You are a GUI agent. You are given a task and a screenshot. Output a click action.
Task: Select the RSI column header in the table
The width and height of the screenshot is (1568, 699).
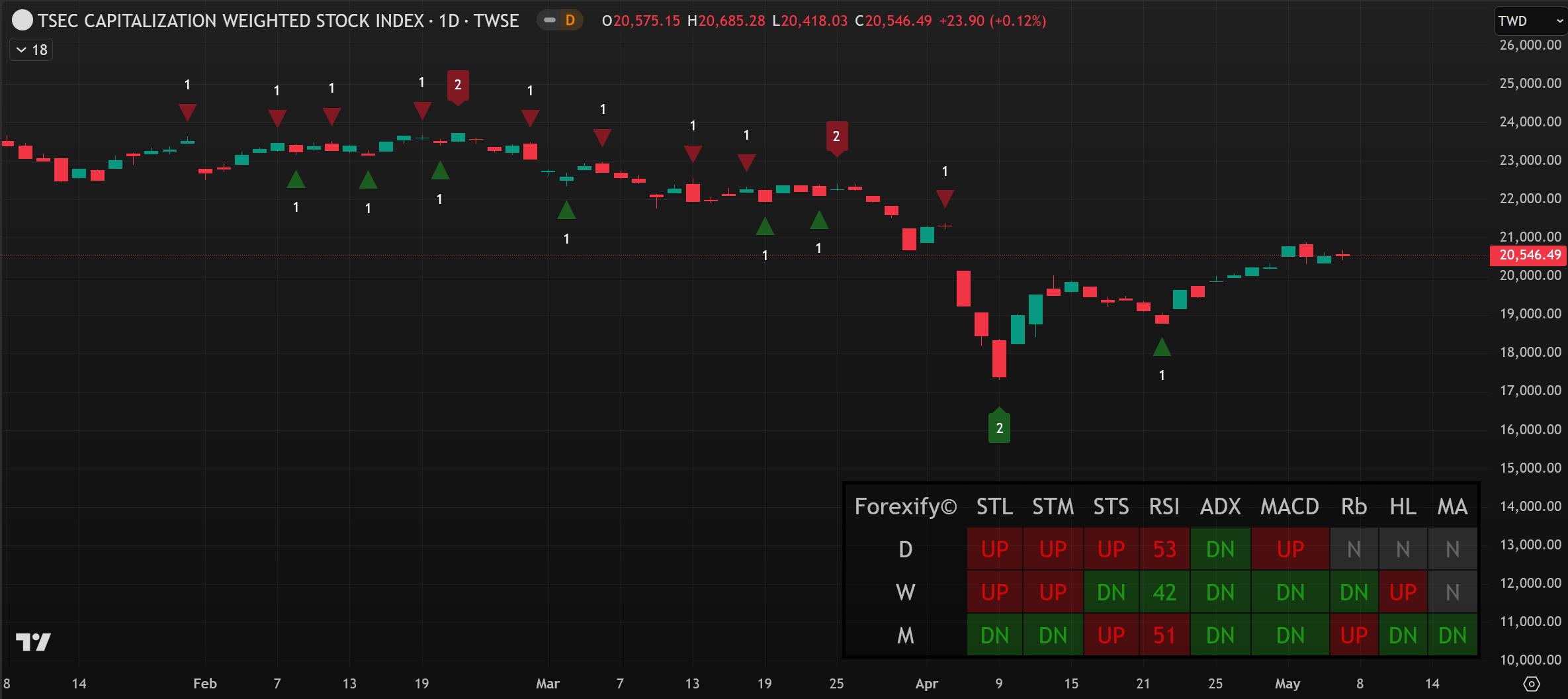click(x=1164, y=506)
